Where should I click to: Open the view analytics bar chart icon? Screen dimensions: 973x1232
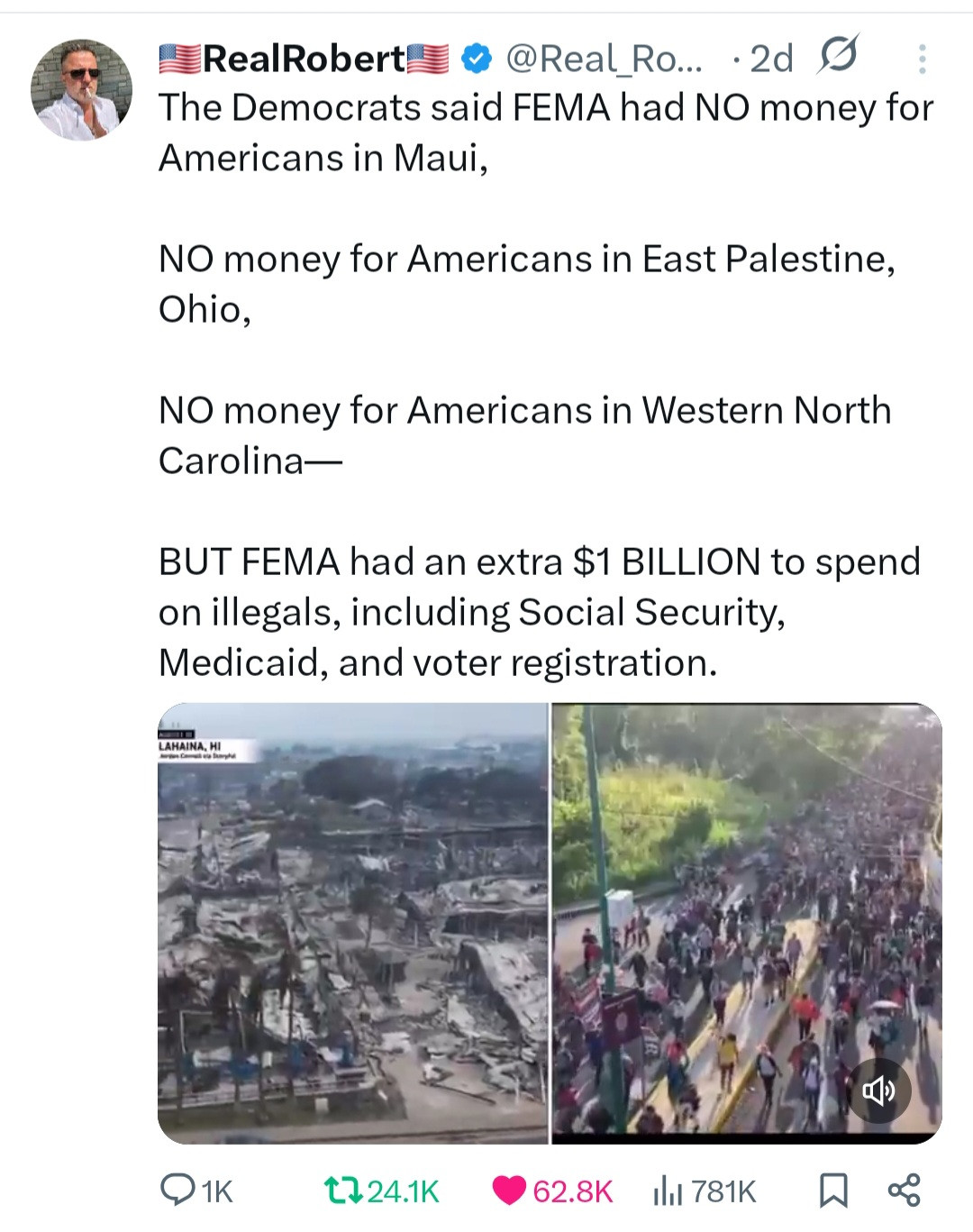click(666, 1191)
